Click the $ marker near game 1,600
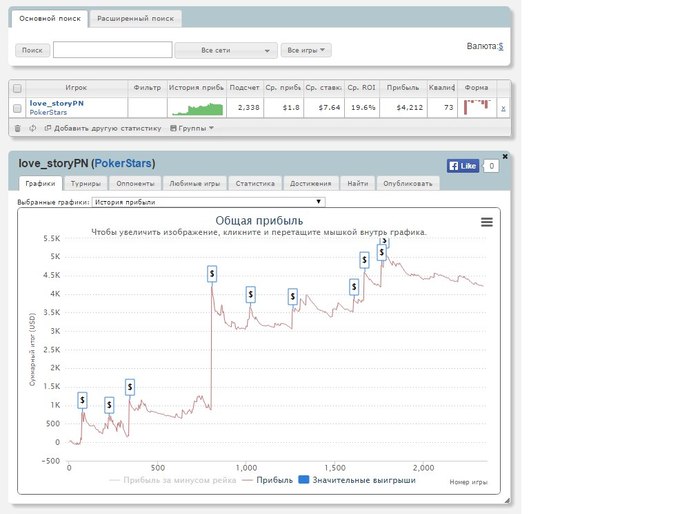This screenshot has height=514, width=700. coord(354,287)
